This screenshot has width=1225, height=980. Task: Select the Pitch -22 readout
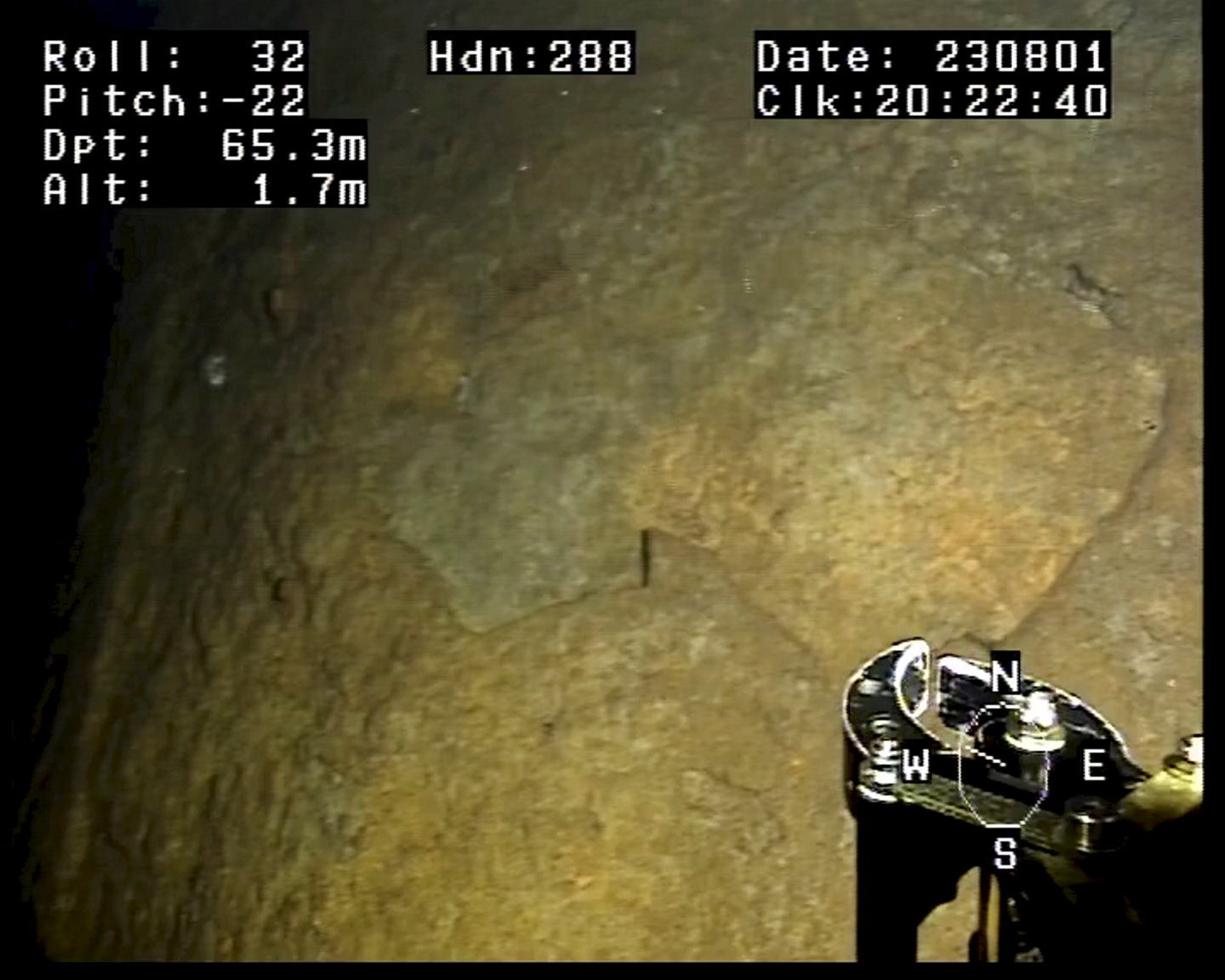(174, 100)
